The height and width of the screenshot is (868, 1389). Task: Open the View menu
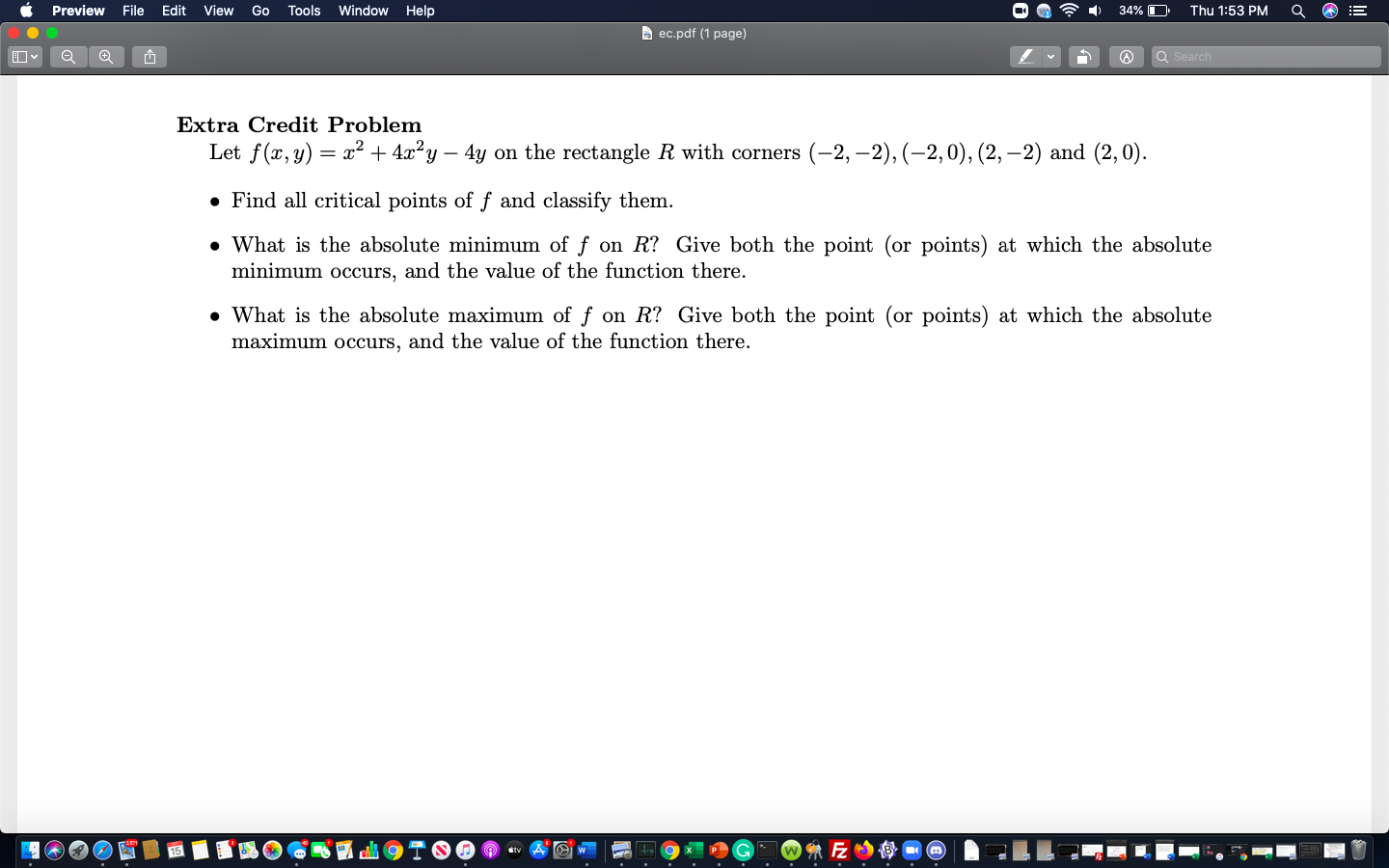tap(218, 11)
